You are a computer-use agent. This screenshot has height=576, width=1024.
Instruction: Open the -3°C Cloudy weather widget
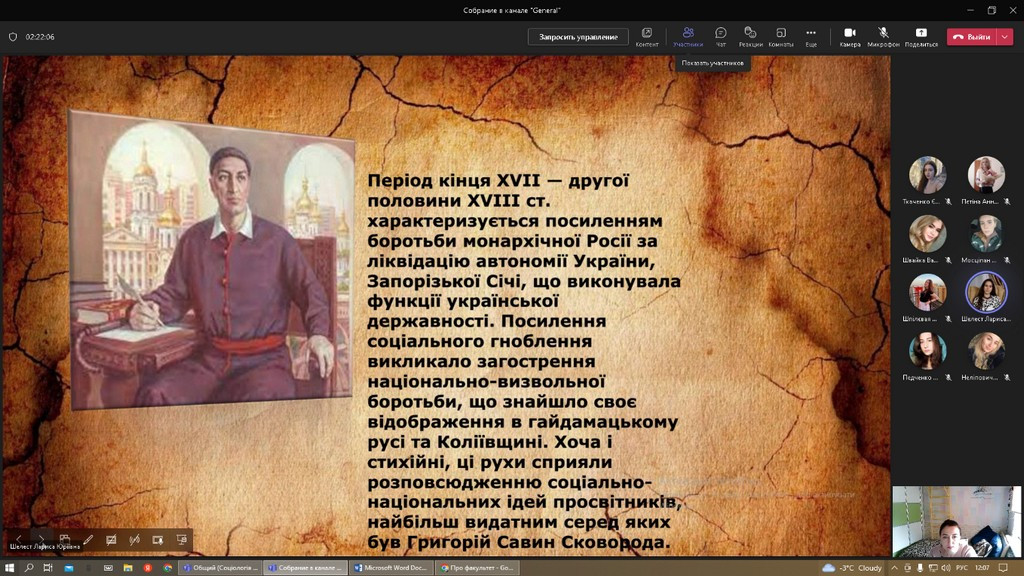pos(852,568)
